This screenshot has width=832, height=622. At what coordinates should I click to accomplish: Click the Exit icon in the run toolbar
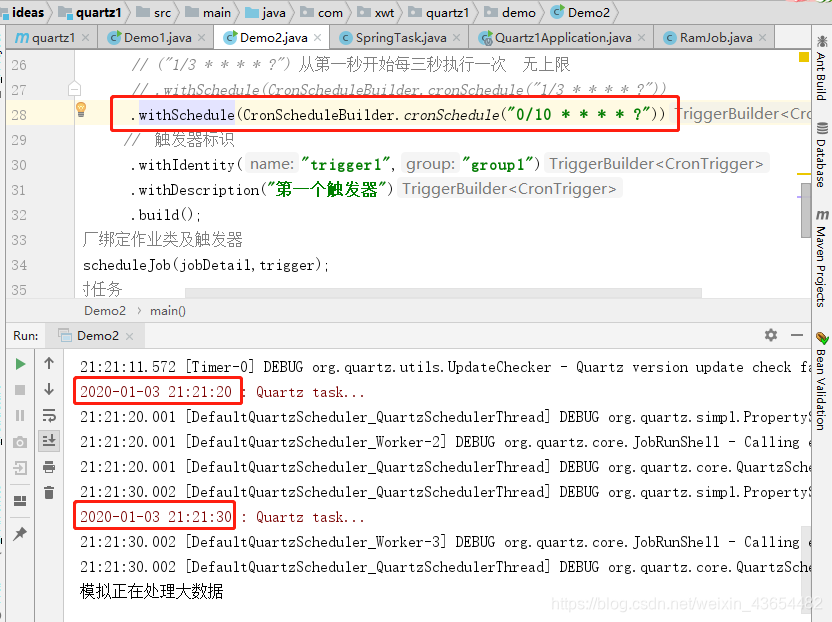[x=20, y=468]
